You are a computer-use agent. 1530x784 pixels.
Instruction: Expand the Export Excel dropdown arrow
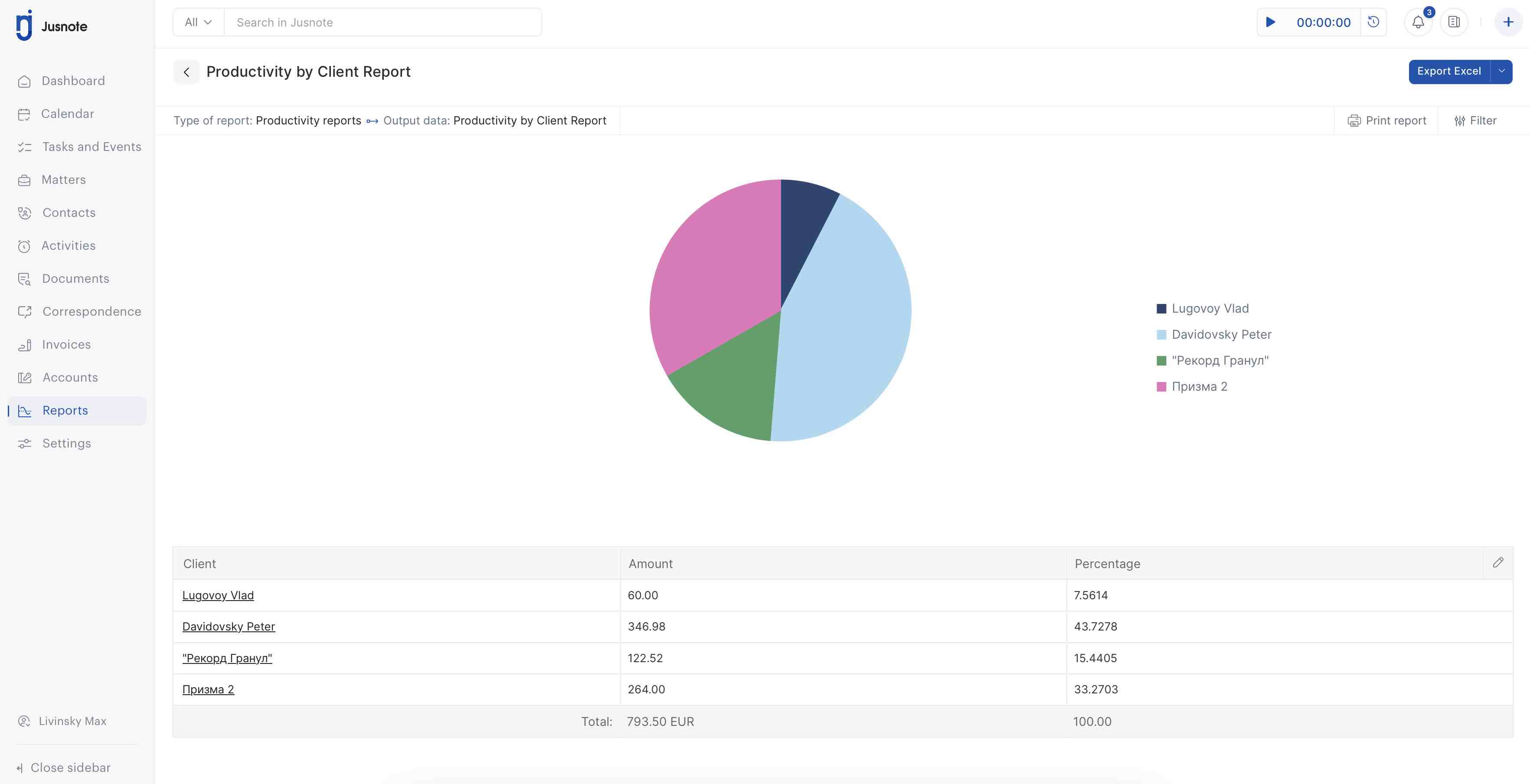click(1501, 71)
